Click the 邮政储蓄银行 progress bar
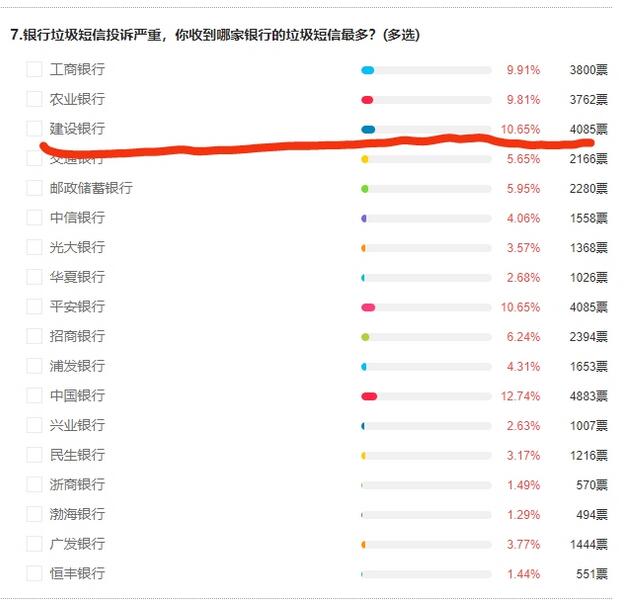 coord(426,189)
